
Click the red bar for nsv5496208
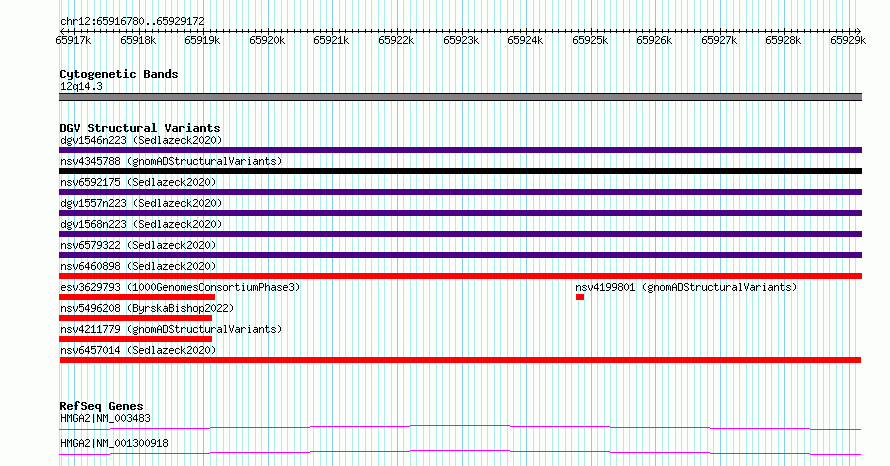point(135,318)
